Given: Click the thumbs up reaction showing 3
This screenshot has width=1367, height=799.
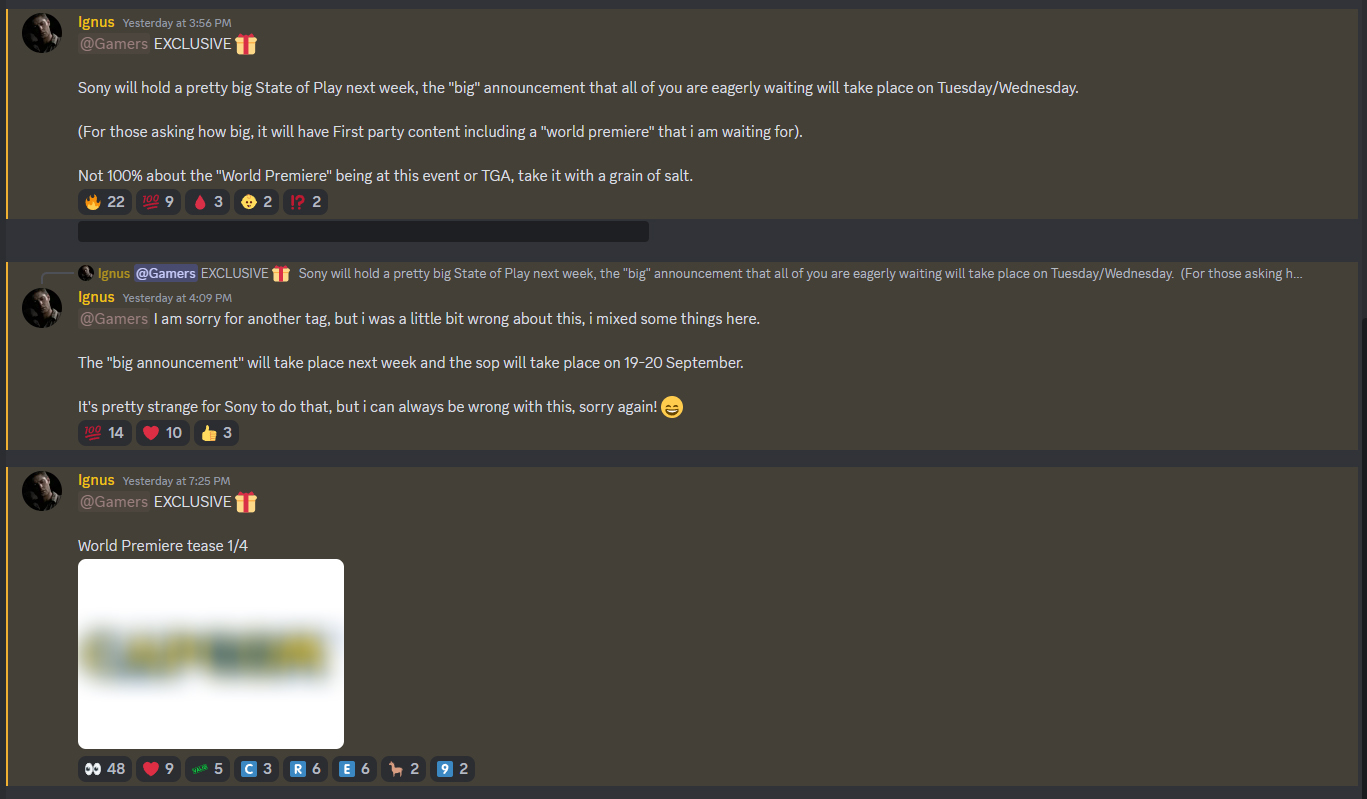Looking at the screenshot, I should click(x=216, y=433).
